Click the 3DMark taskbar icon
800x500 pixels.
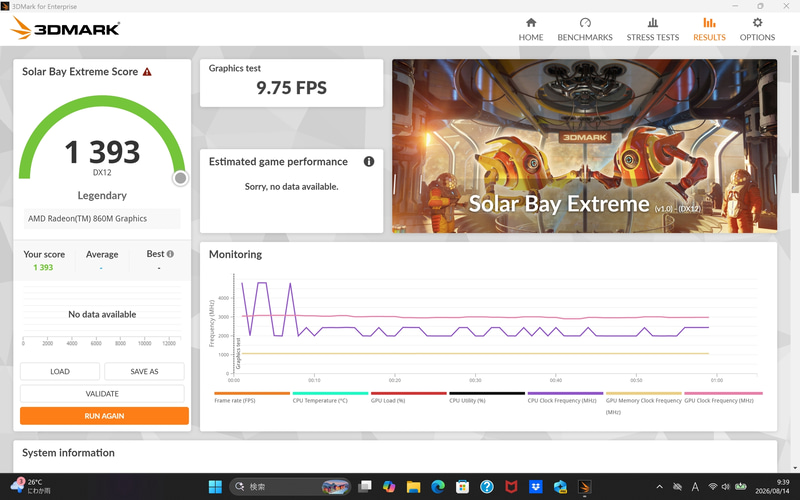coord(585,487)
